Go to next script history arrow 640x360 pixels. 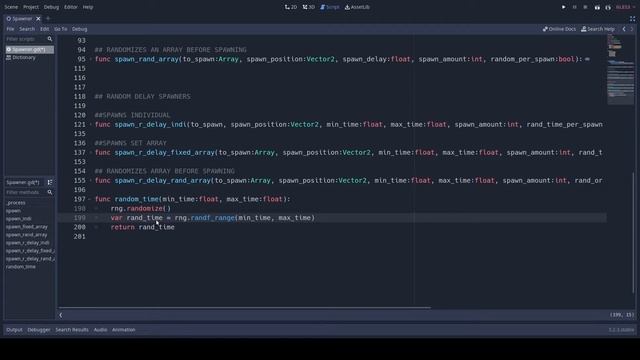click(x=632, y=29)
